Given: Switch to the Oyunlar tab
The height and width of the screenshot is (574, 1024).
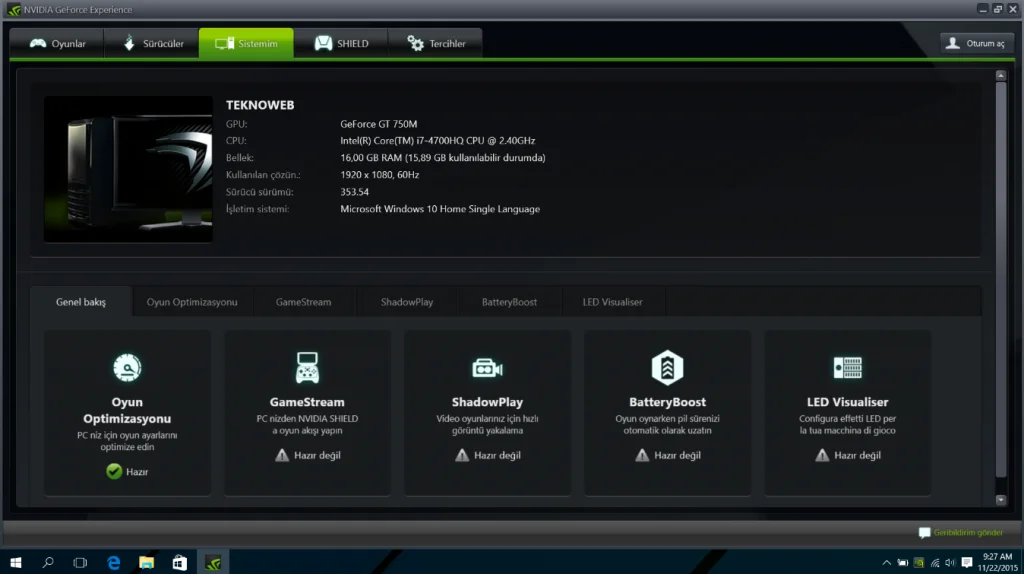Looking at the screenshot, I should (58, 44).
